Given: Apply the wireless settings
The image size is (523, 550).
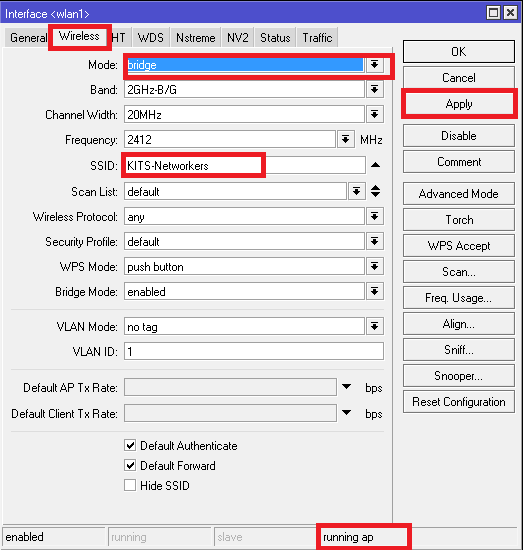Looking at the screenshot, I should pyautogui.click(x=459, y=104).
